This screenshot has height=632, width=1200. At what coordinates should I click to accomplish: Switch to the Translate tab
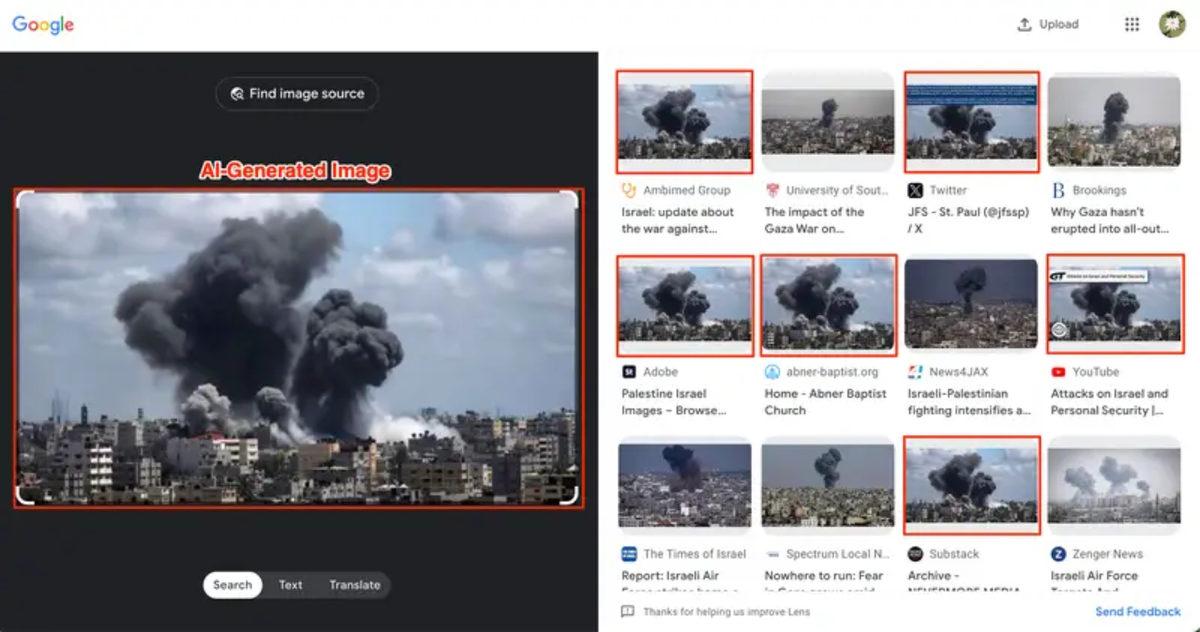pyautogui.click(x=355, y=585)
